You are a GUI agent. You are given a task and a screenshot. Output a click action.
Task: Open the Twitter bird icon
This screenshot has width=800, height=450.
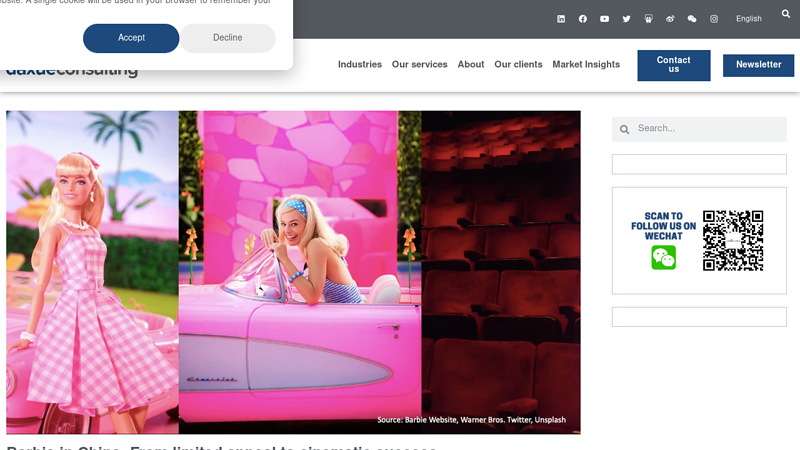pyautogui.click(x=627, y=19)
